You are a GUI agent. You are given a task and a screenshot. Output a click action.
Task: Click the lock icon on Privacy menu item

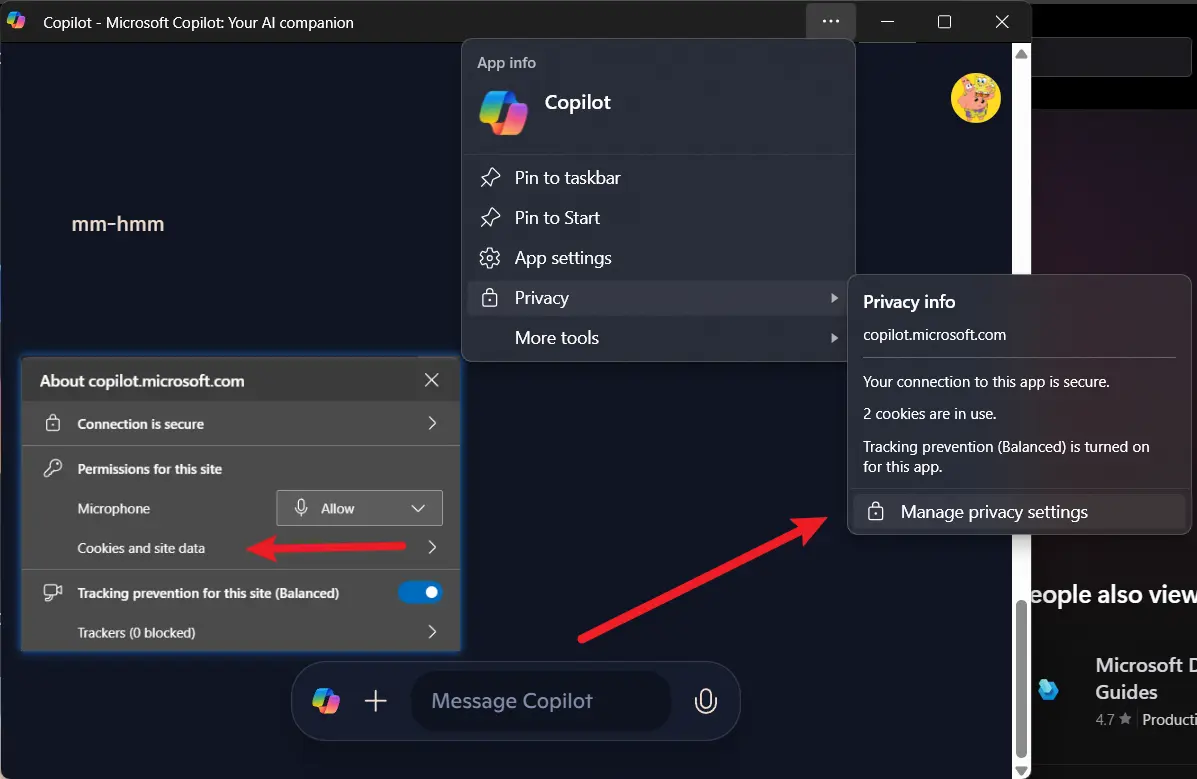(x=489, y=298)
